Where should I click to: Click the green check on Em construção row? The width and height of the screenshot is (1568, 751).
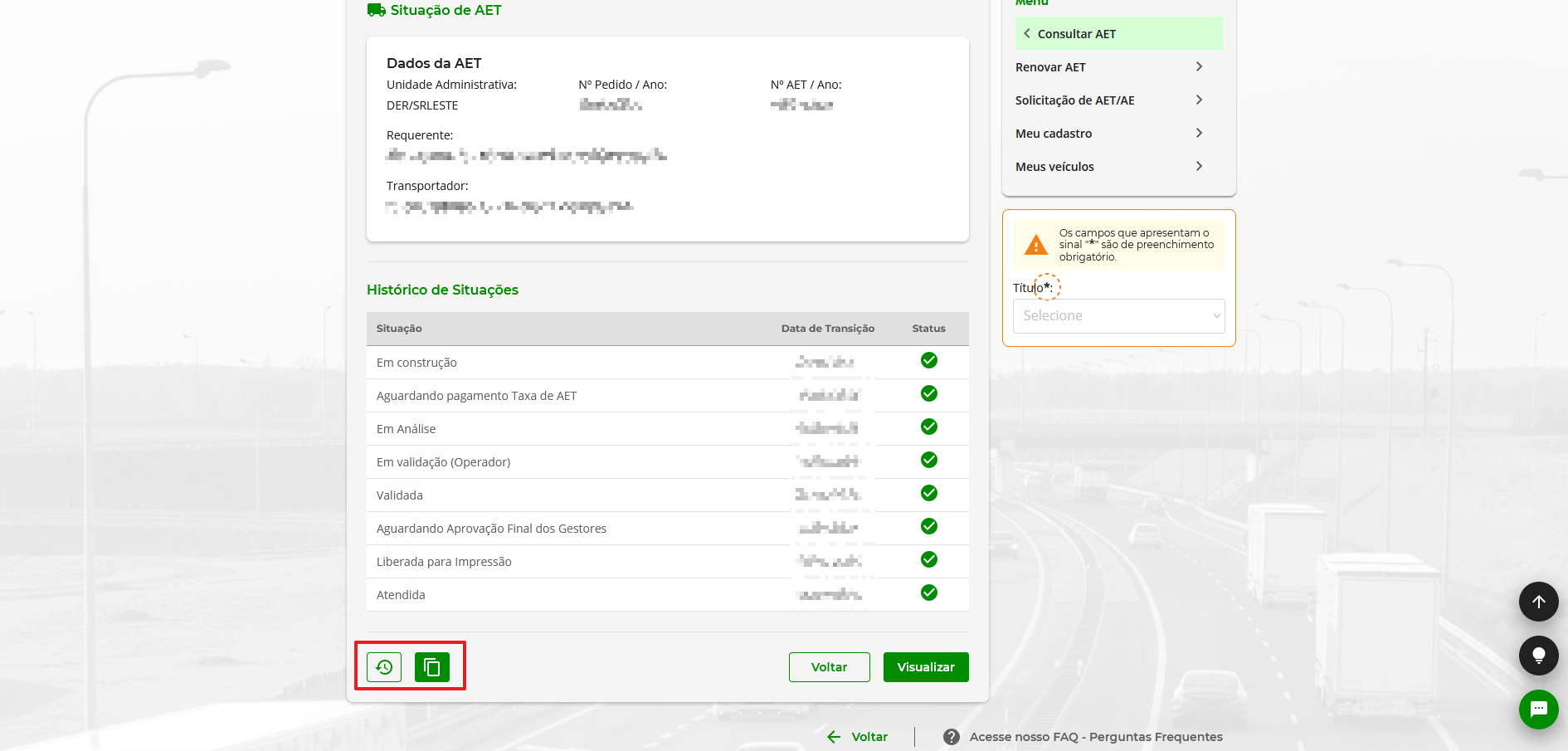[929, 360]
